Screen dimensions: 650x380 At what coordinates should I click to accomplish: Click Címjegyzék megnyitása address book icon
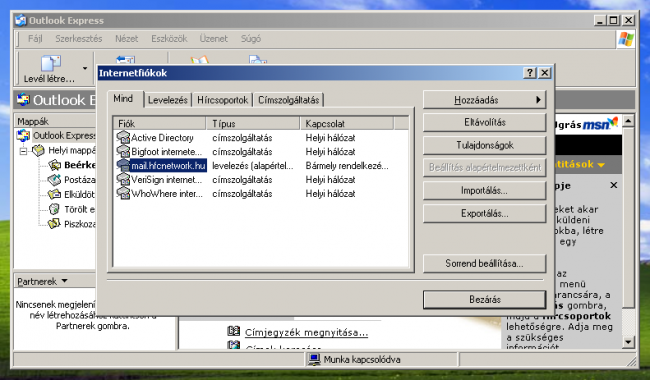tap(234, 331)
